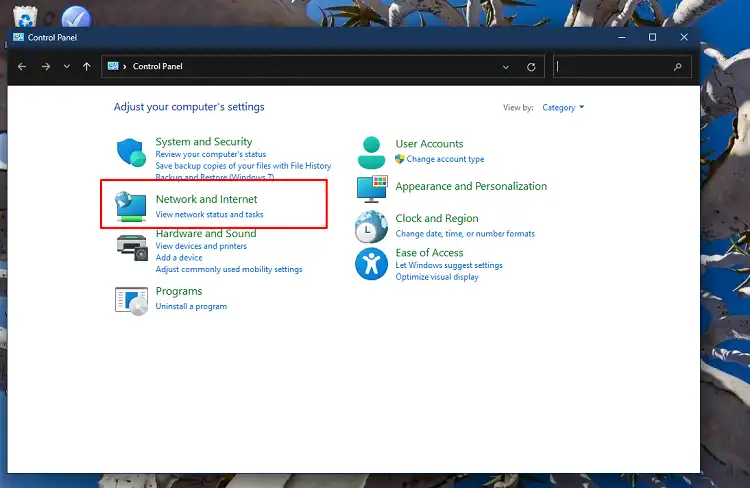Viewport: 750px width, 488px height.
Task: Click the Add a device link
Action: tap(179, 257)
